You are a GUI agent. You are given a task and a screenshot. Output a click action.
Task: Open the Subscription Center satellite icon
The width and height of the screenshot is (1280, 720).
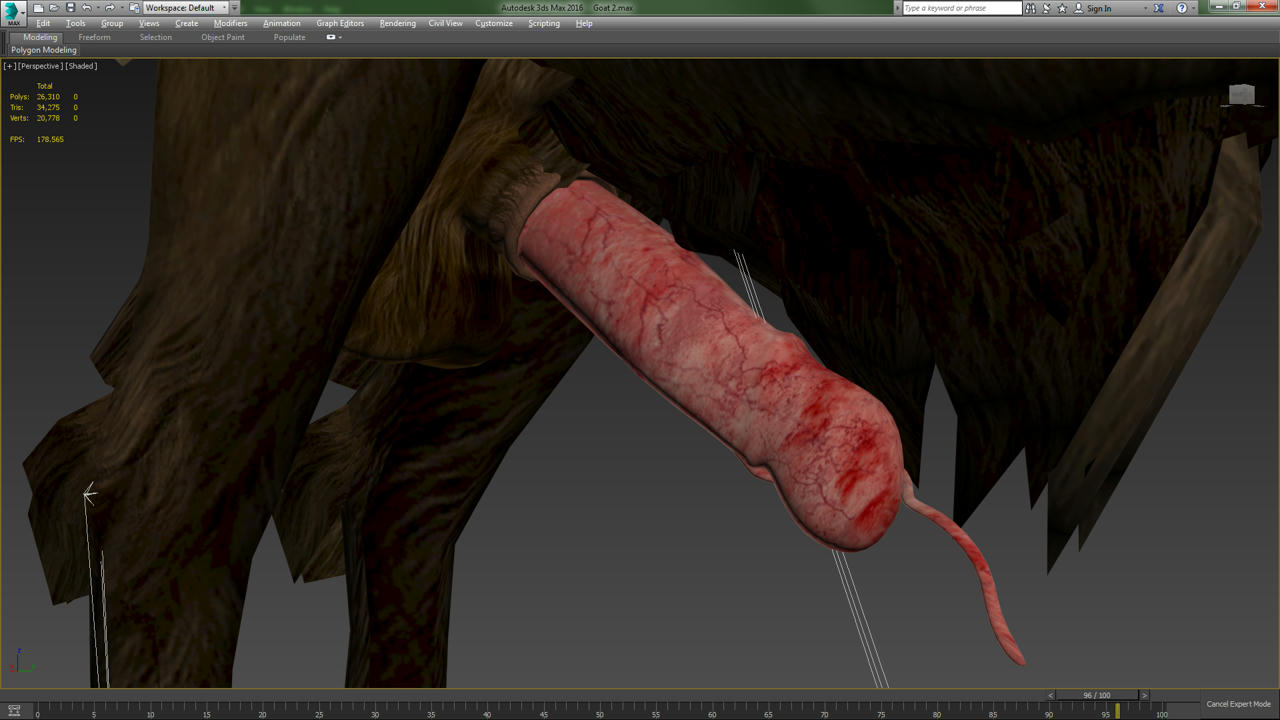(x=1046, y=8)
